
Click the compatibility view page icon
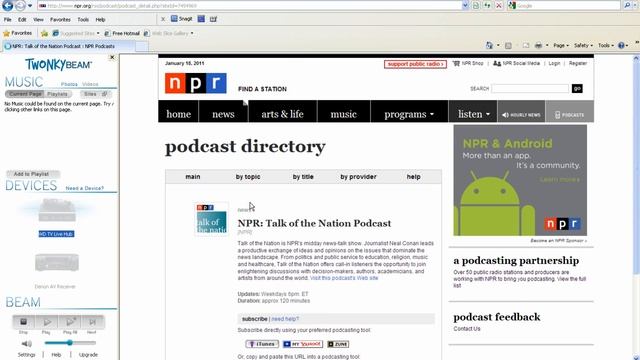(476, 6)
